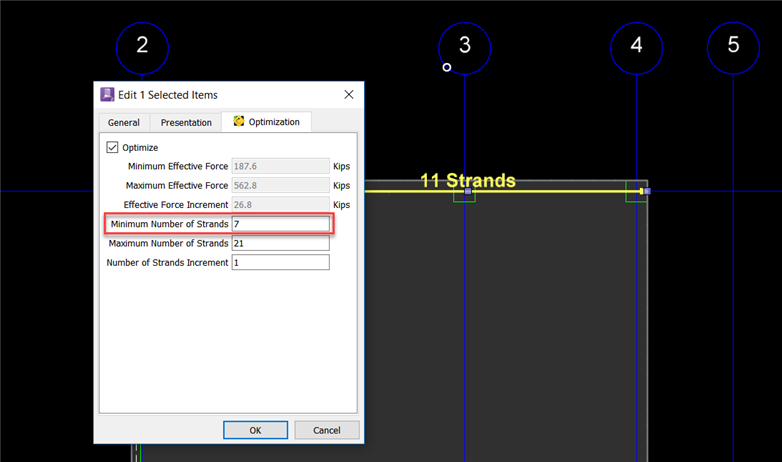Image resolution: width=782 pixels, height=462 pixels.
Task: Select grid bubble 3
Action: click(x=464, y=48)
